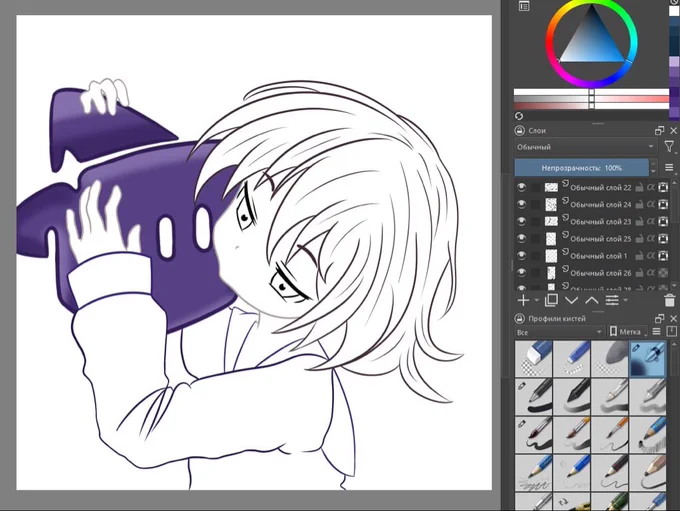Open layer properties sliders icon
Image resolution: width=680 pixels, height=511 pixels.
click(612, 300)
